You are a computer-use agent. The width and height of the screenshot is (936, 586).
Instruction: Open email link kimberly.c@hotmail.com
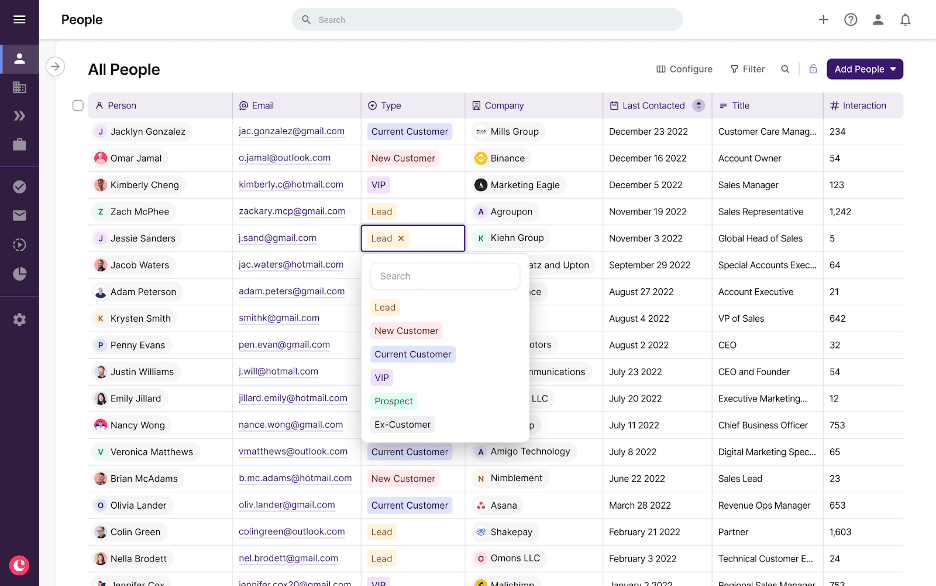click(291, 185)
